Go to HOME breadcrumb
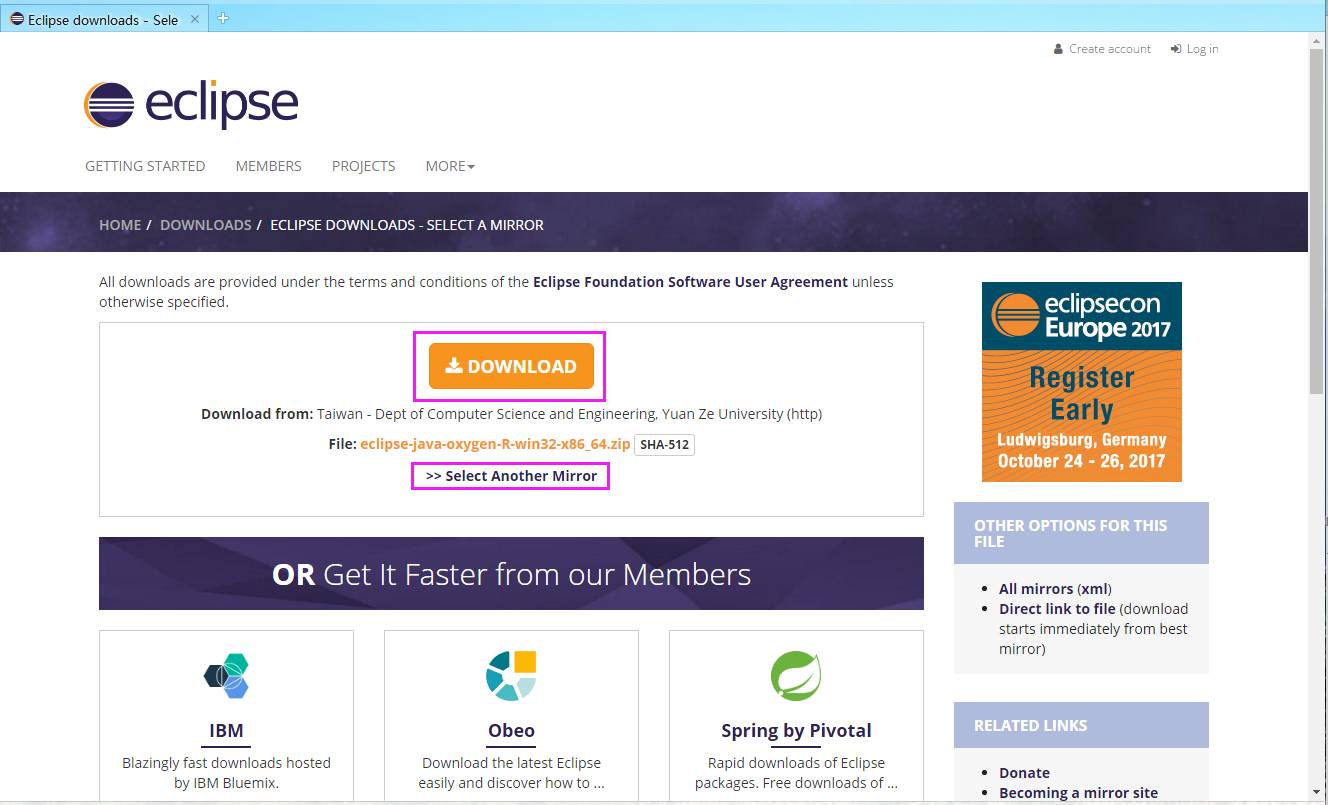Image resolution: width=1328 pixels, height=805 pixels. coord(120,225)
